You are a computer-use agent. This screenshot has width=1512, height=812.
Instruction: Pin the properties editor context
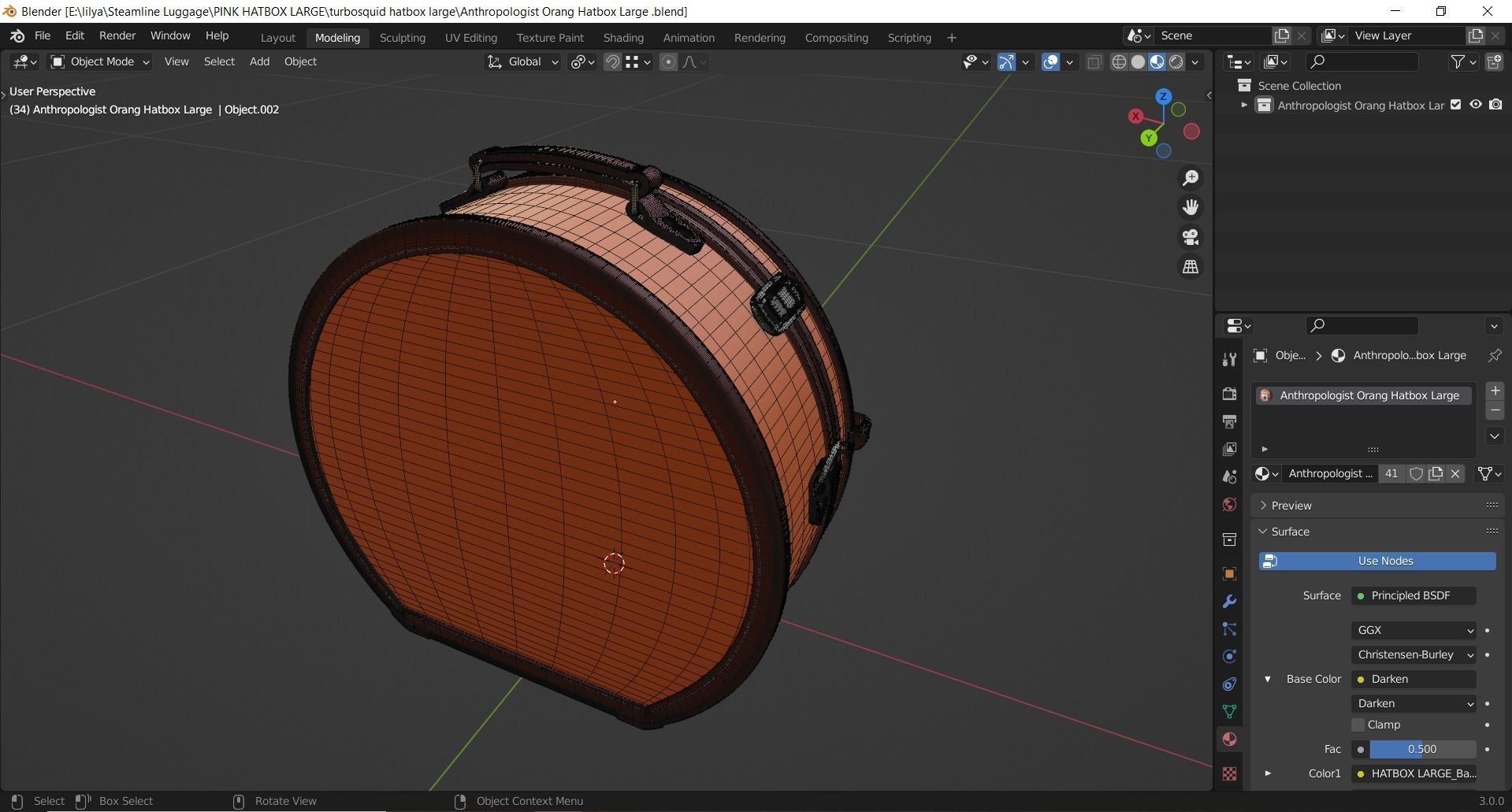1494,355
